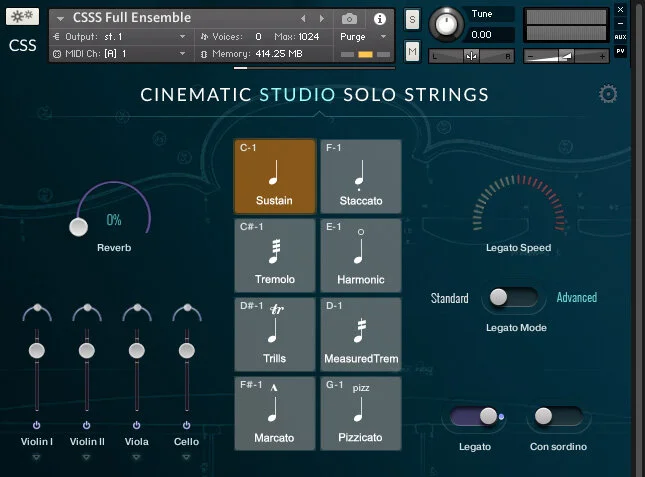Select the Sustain articulation
The image size is (645, 477).
tap(274, 176)
